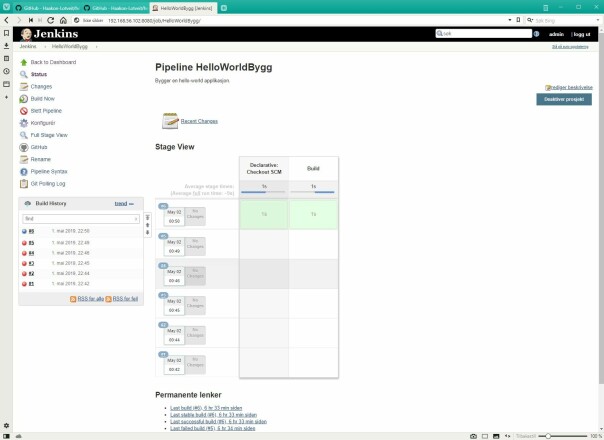Click the Recent Changes notepad icon
Viewport: 604px width, 440px height.
(x=170, y=121)
